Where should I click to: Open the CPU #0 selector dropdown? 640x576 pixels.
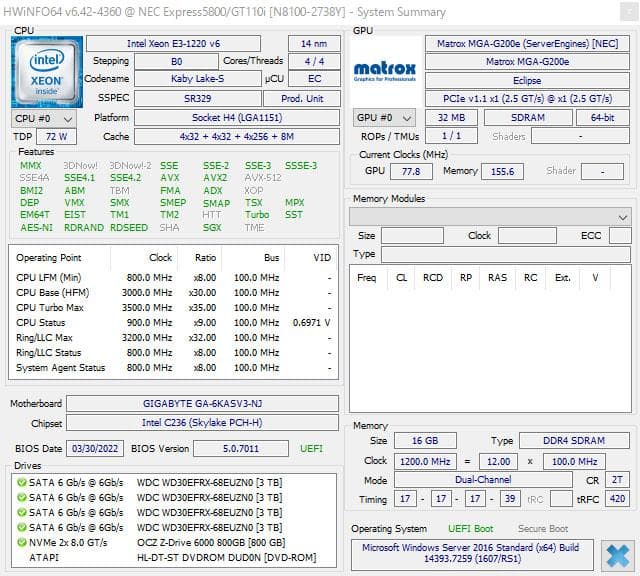[x=44, y=119]
